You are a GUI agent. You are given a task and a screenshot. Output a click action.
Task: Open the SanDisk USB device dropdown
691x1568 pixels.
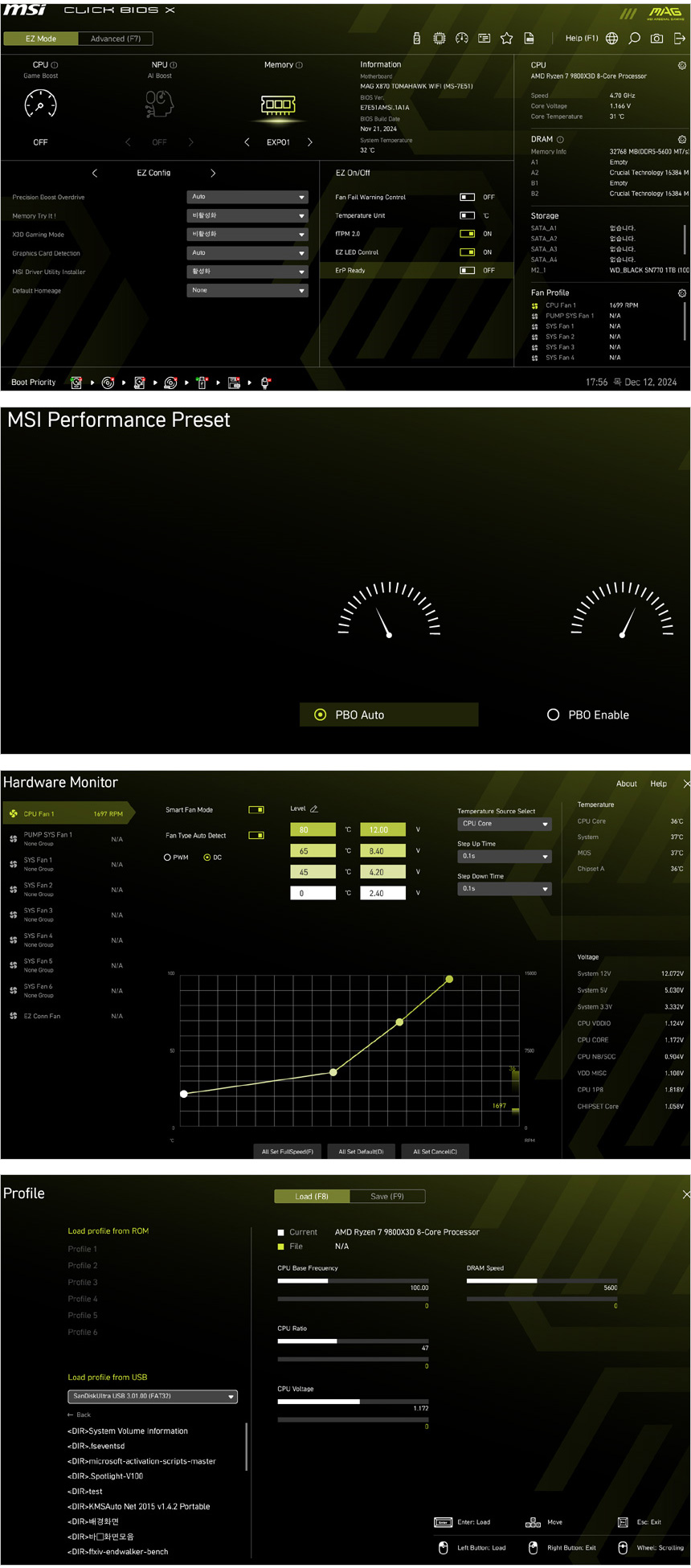click(153, 1396)
